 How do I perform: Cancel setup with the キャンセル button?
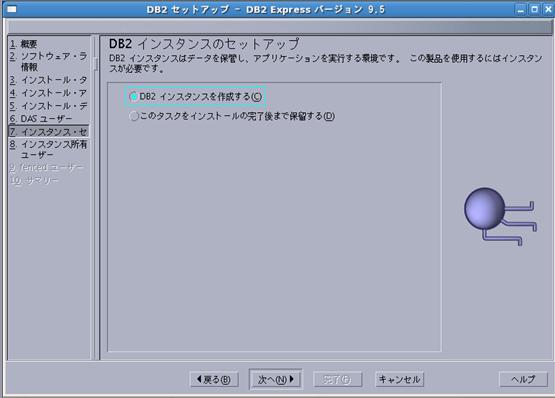click(399, 380)
